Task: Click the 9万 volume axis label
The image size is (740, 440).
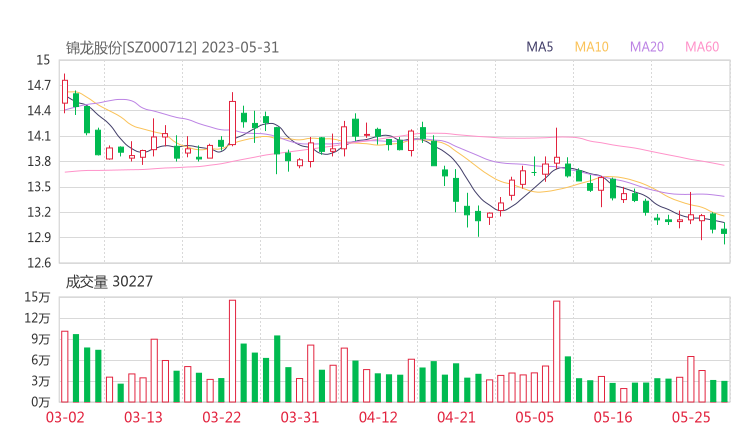Action: pos(41,339)
